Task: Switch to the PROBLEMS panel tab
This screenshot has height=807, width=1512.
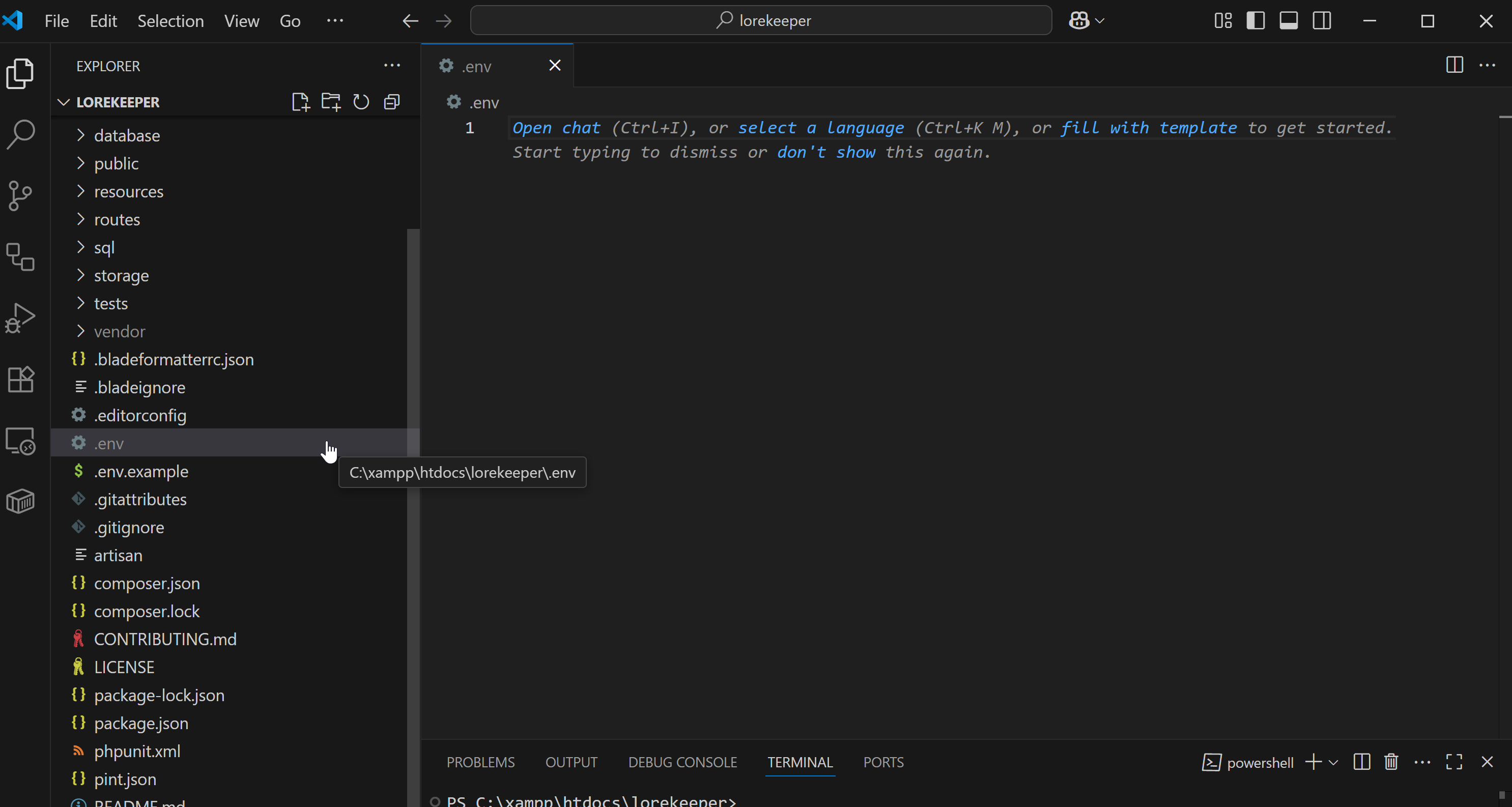Action: tap(480, 762)
